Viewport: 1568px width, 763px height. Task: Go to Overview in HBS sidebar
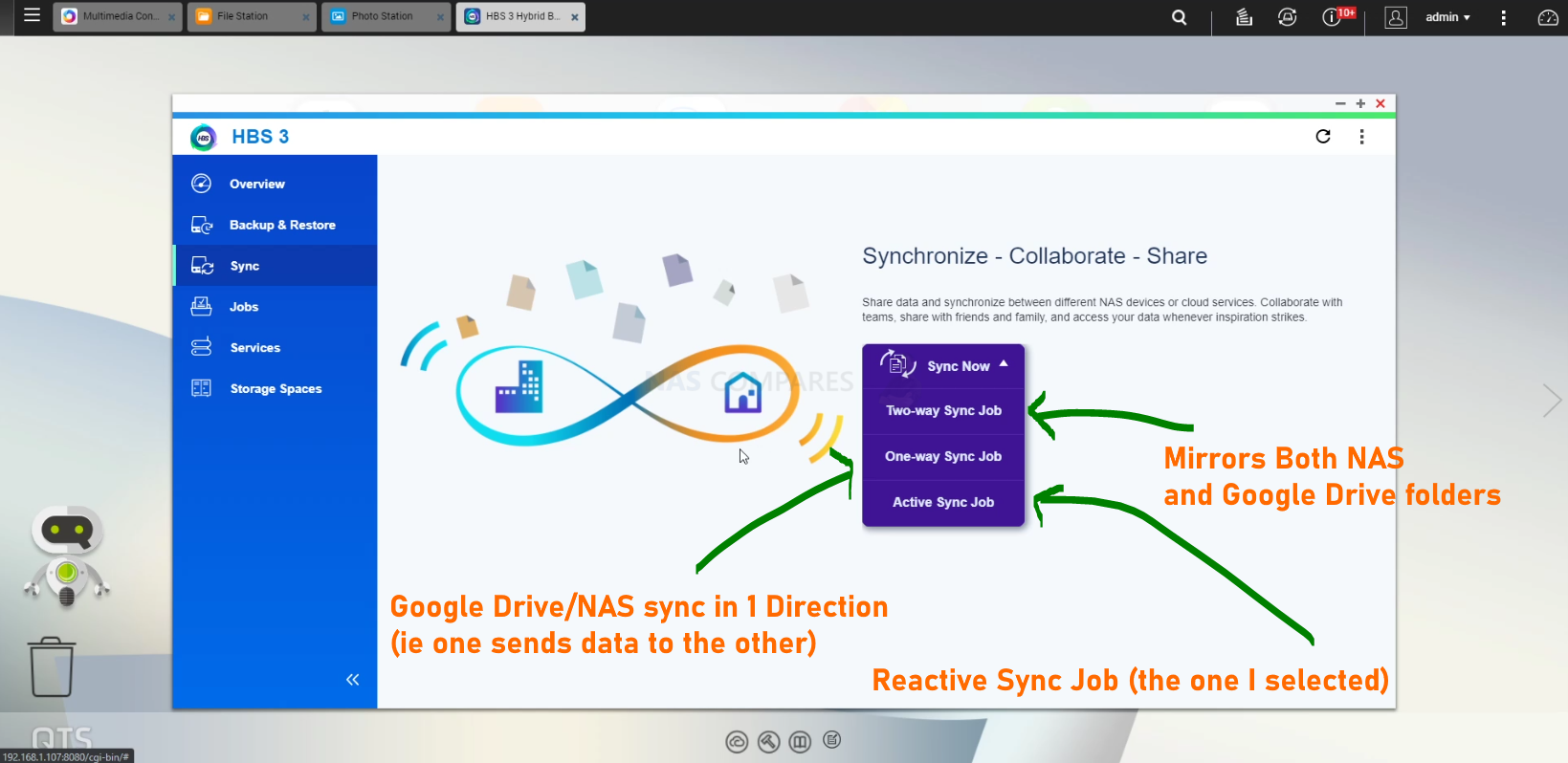pos(276,184)
